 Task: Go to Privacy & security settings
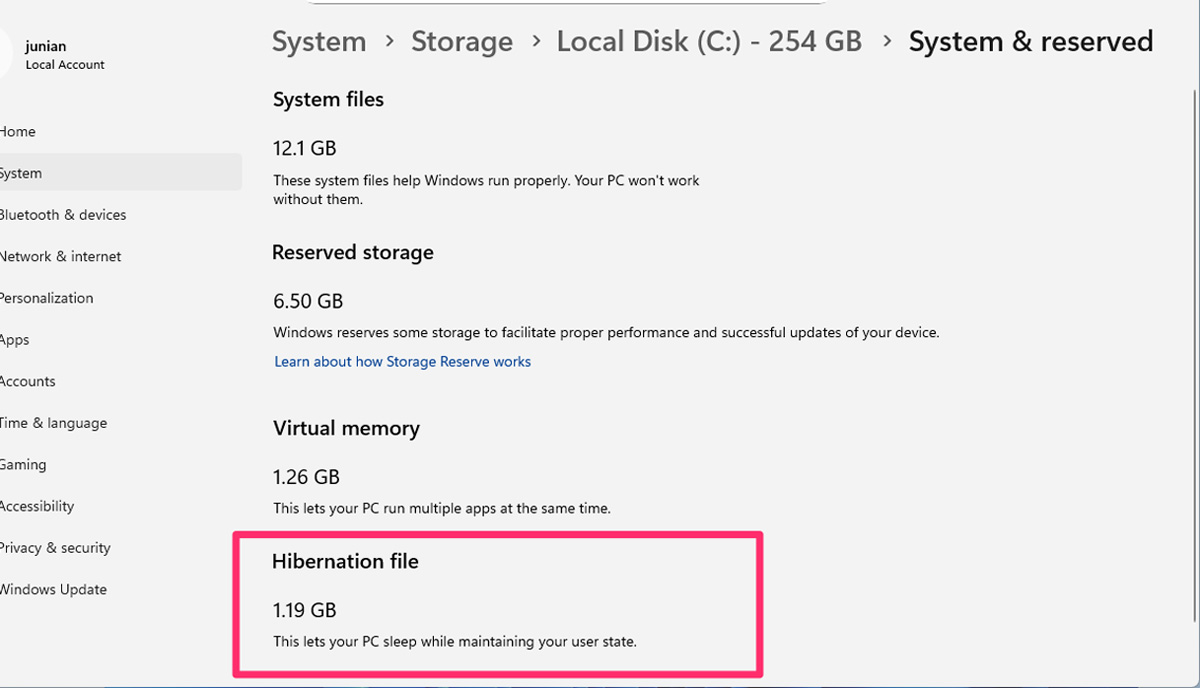click(x=55, y=548)
